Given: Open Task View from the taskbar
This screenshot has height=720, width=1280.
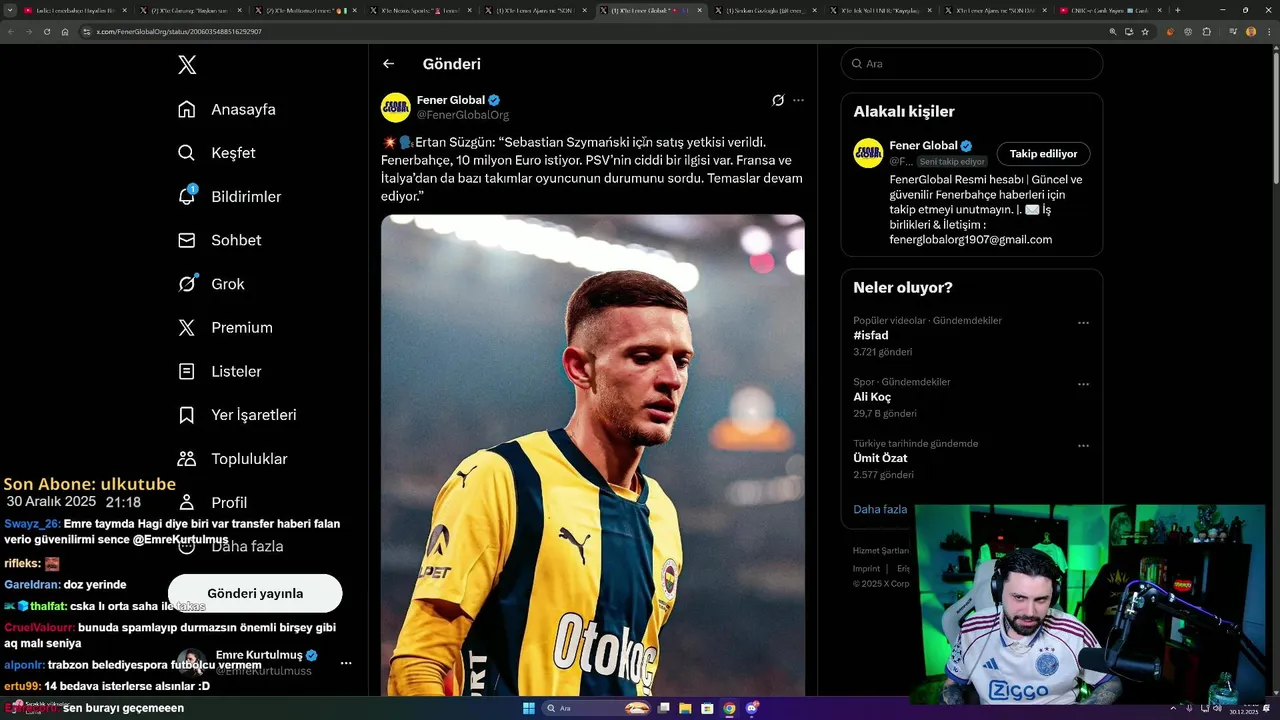Looking at the screenshot, I should 664,708.
